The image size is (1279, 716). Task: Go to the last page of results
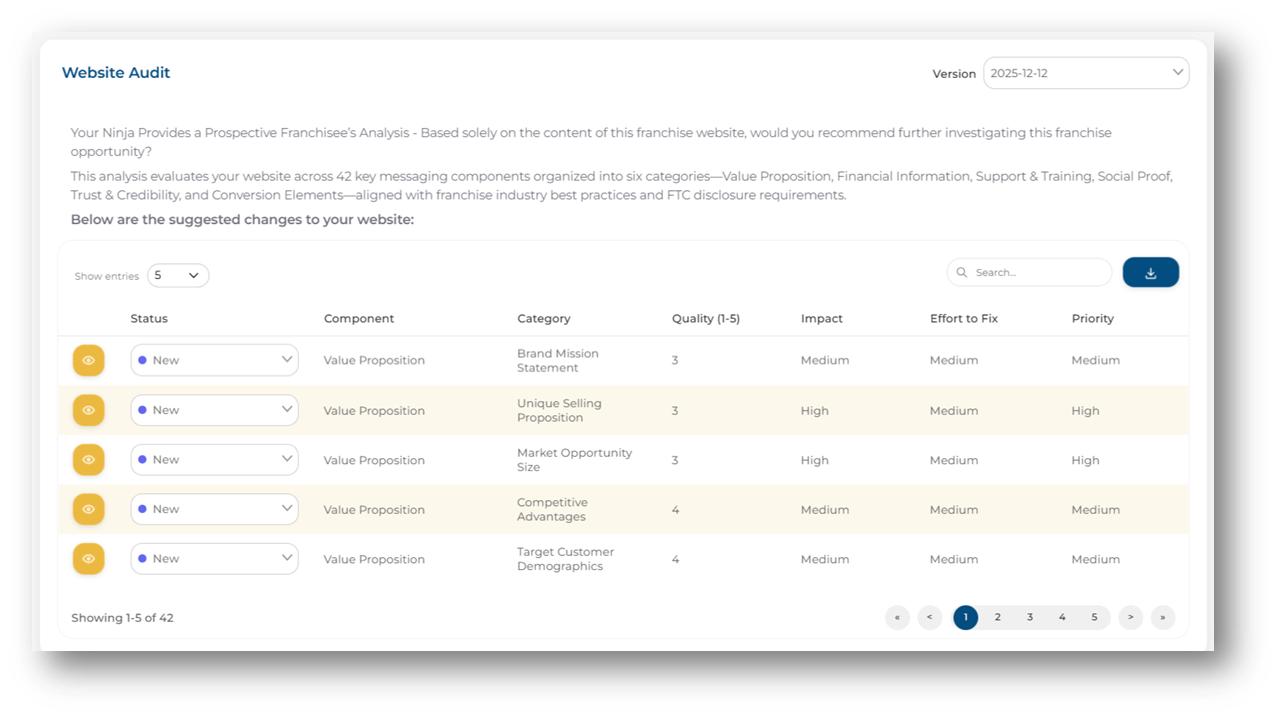(1162, 618)
